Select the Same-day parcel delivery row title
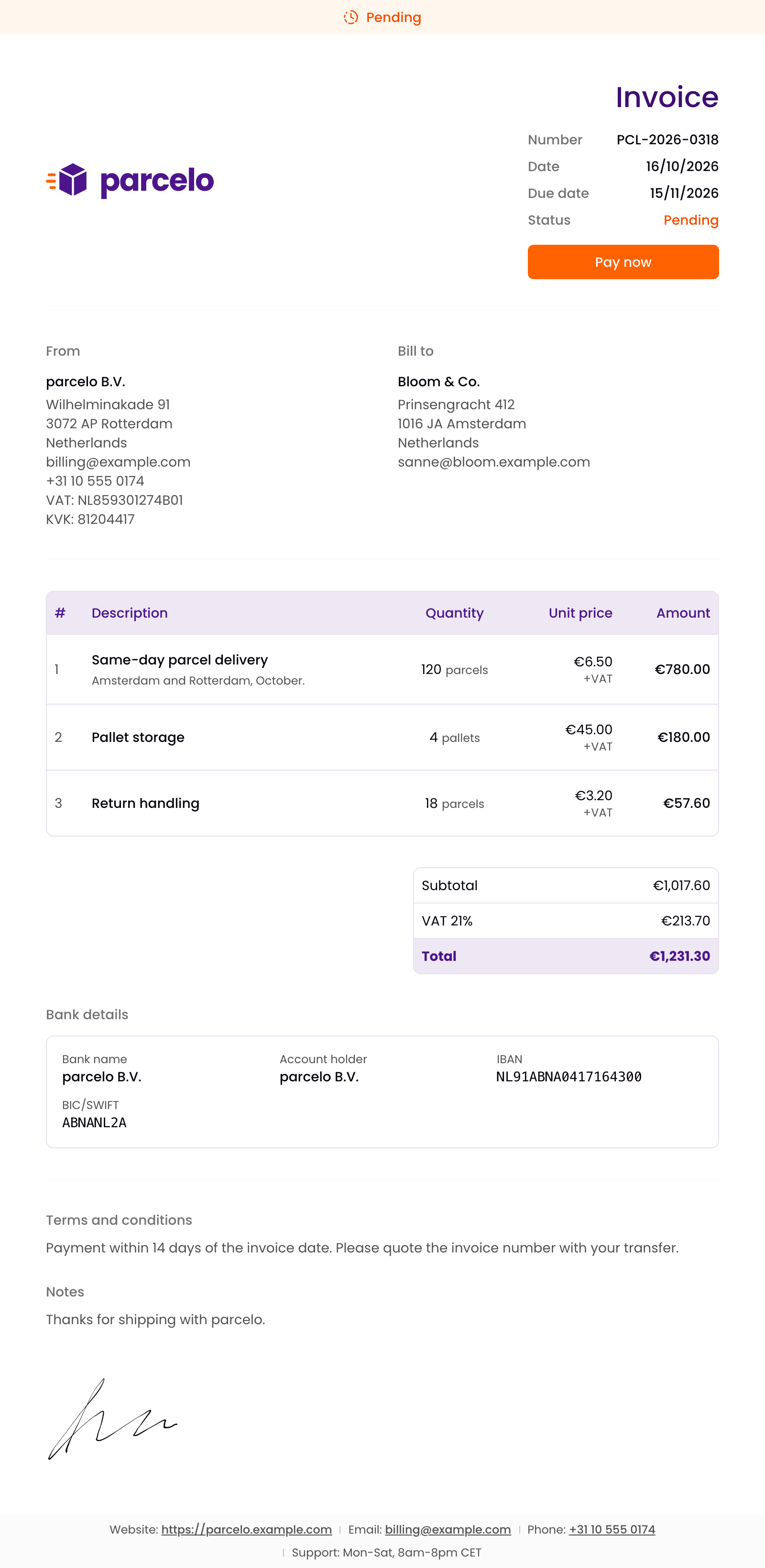Viewport: 765px width, 1568px height. pos(179,660)
